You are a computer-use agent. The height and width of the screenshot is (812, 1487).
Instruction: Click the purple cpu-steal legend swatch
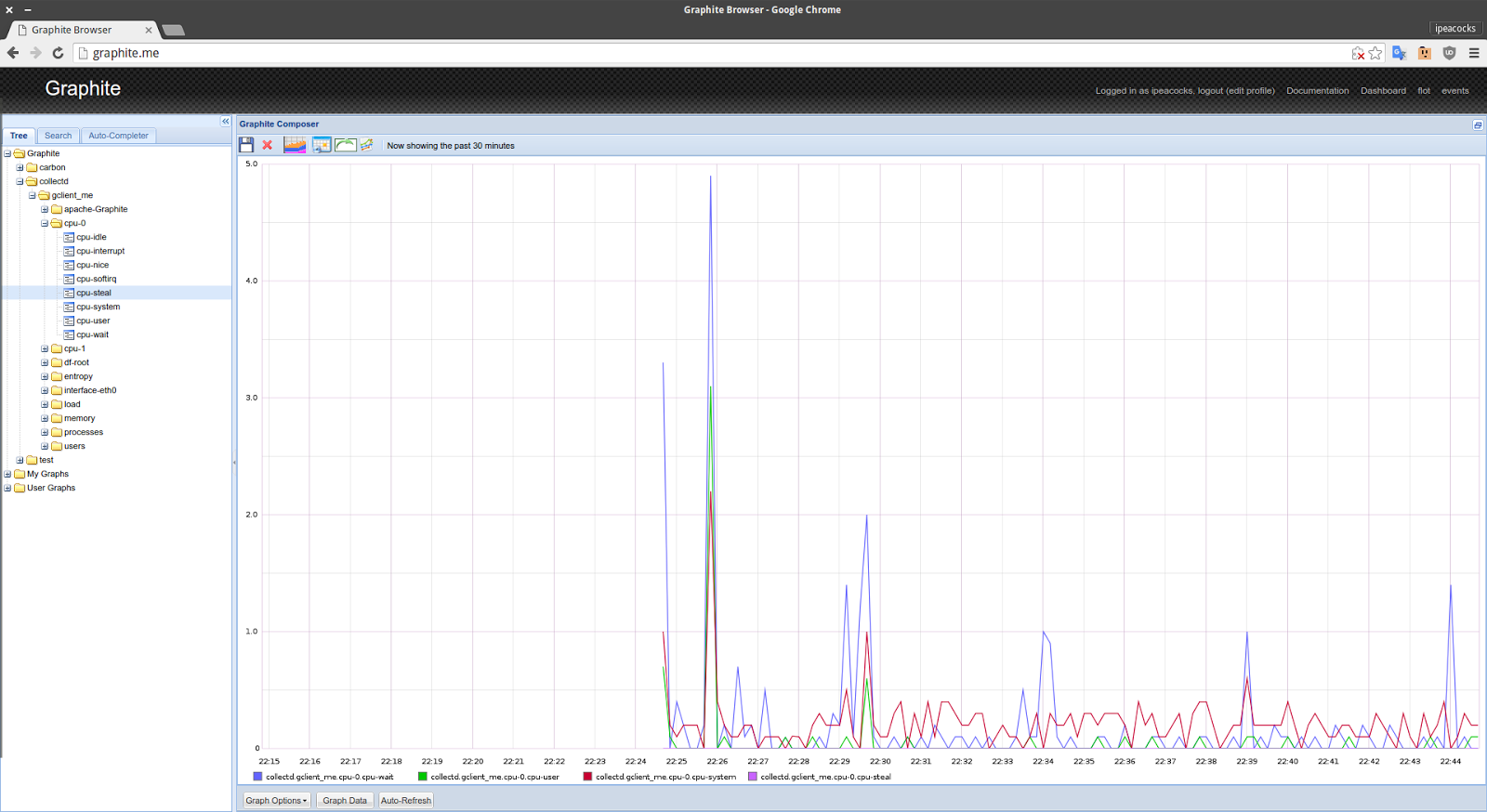coord(753,777)
